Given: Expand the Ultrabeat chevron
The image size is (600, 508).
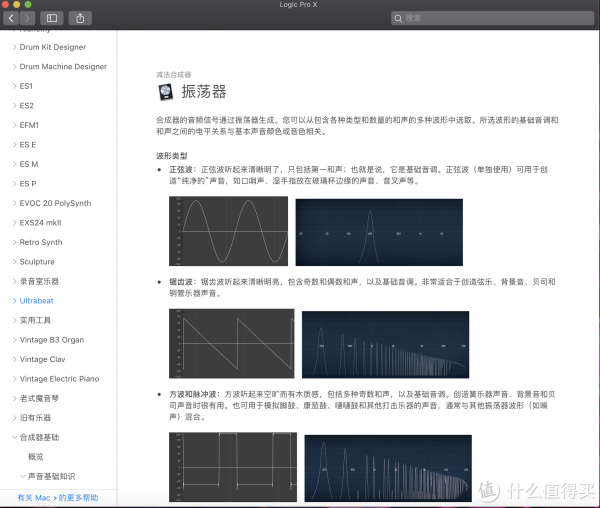Looking at the screenshot, I should 15,301.
